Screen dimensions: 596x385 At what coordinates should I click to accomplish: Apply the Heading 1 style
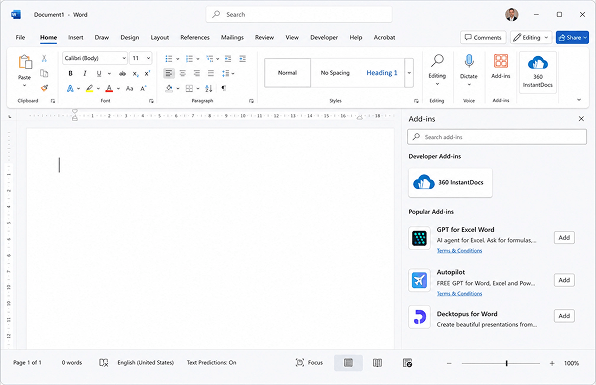pyautogui.click(x=382, y=73)
